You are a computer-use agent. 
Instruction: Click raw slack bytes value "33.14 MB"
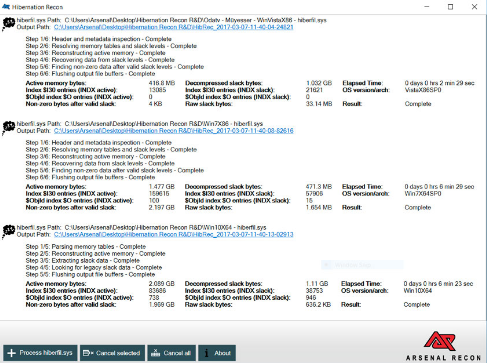tap(319, 104)
